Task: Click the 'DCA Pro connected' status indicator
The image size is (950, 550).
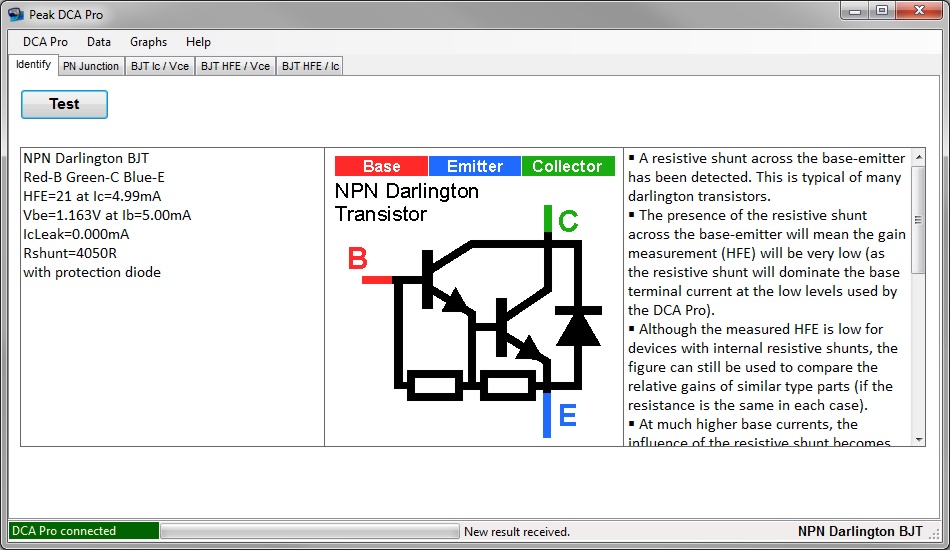Action: pos(84,531)
